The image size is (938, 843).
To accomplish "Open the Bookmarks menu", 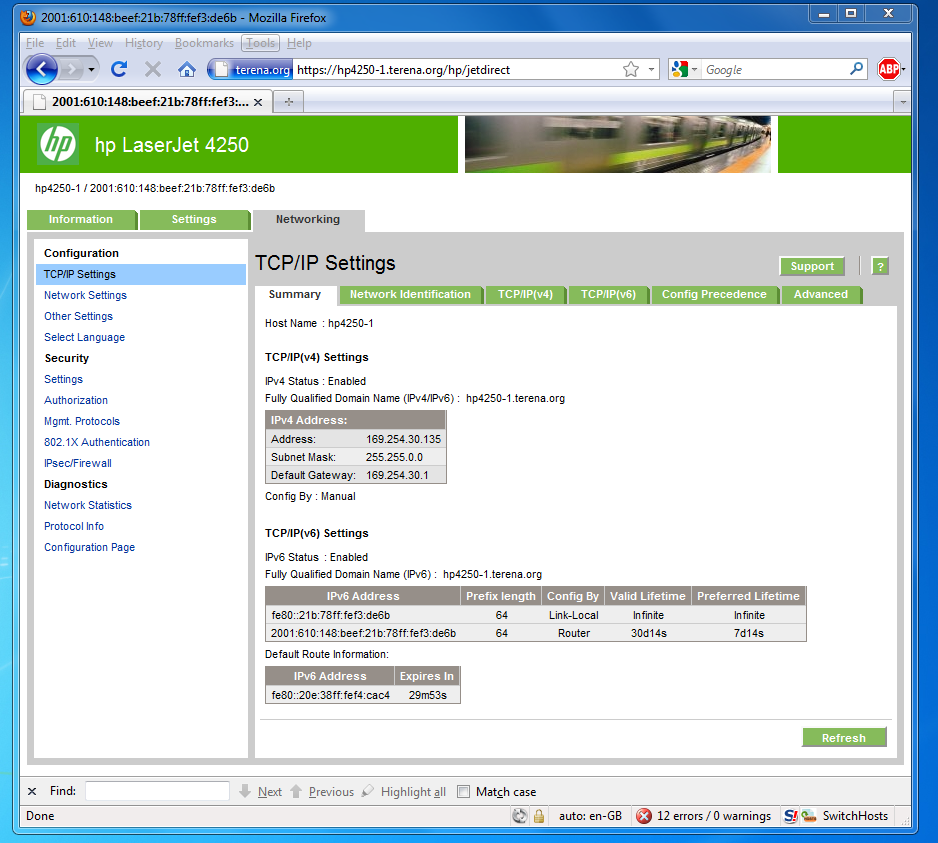I will tap(204, 43).
